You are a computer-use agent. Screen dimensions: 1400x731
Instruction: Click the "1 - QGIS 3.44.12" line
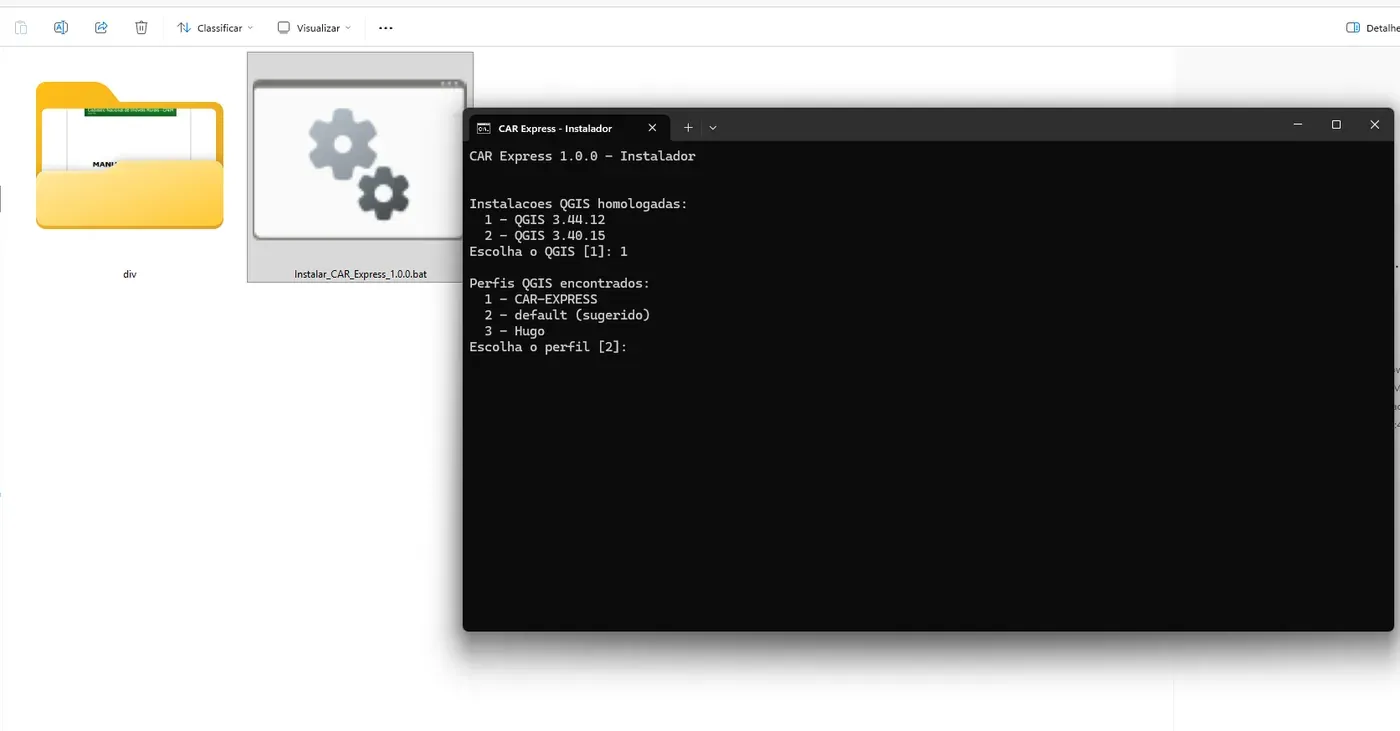(x=545, y=220)
